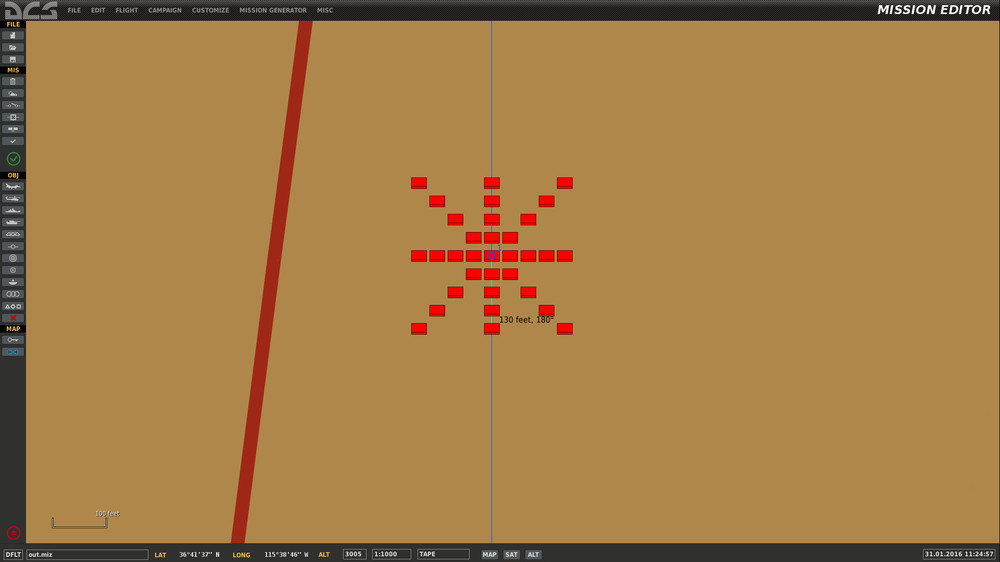This screenshot has height=562, width=1000.
Task: Select the ground vehicle tank tool
Action: tap(13, 223)
